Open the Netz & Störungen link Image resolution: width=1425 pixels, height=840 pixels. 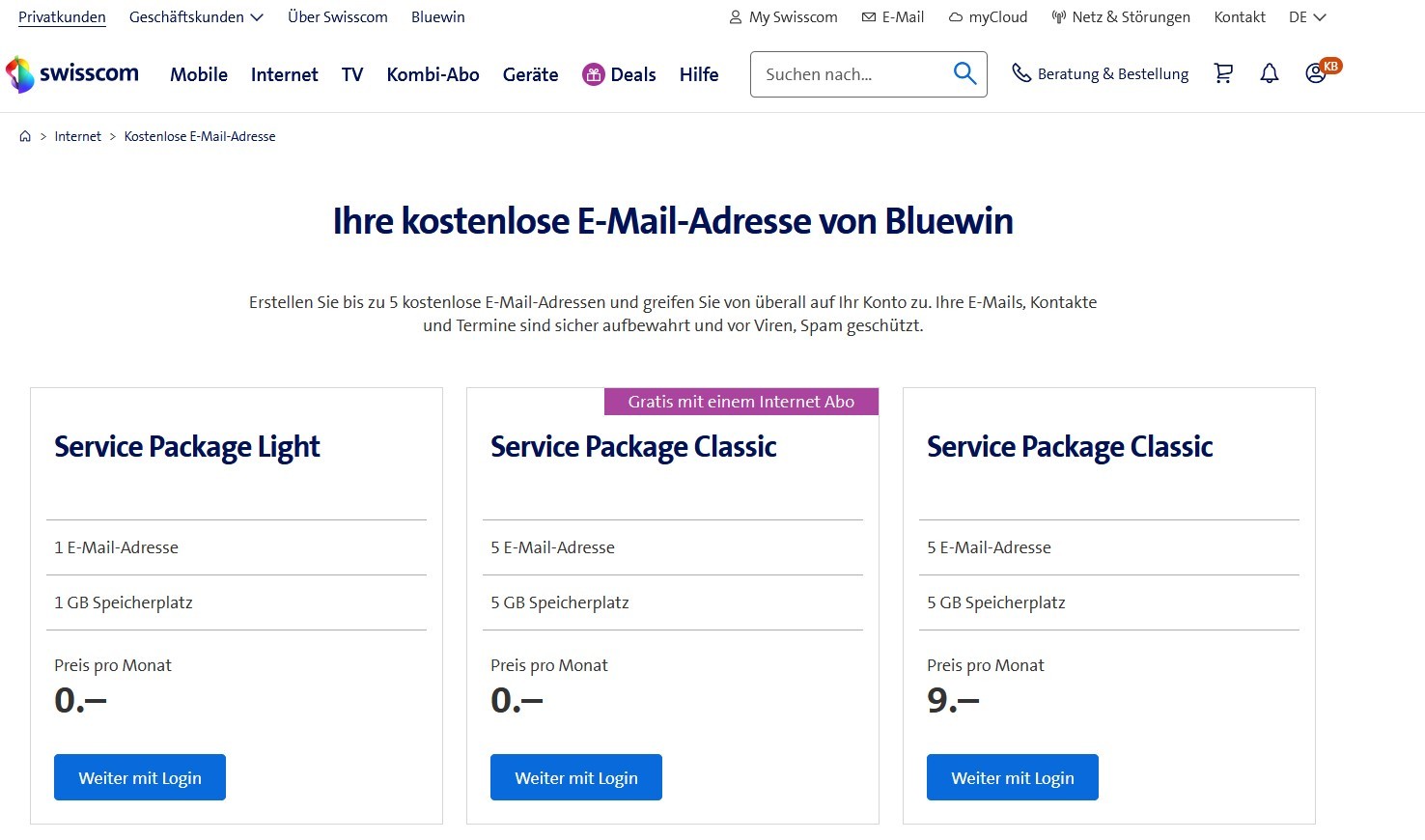coord(1121,17)
